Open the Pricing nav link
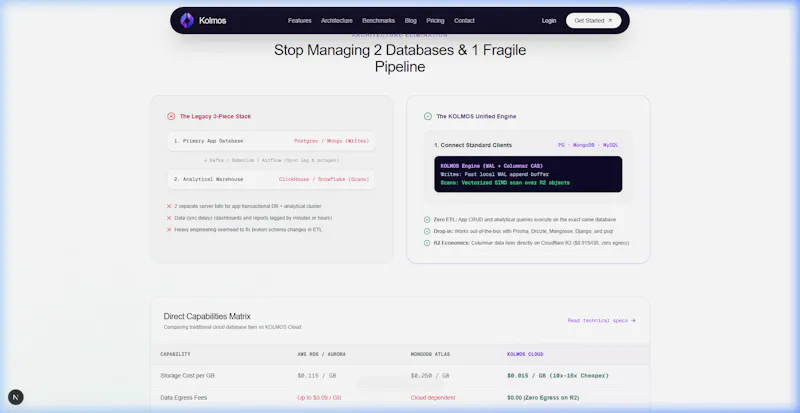The height and width of the screenshot is (413, 800). click(x=435, y=21)
